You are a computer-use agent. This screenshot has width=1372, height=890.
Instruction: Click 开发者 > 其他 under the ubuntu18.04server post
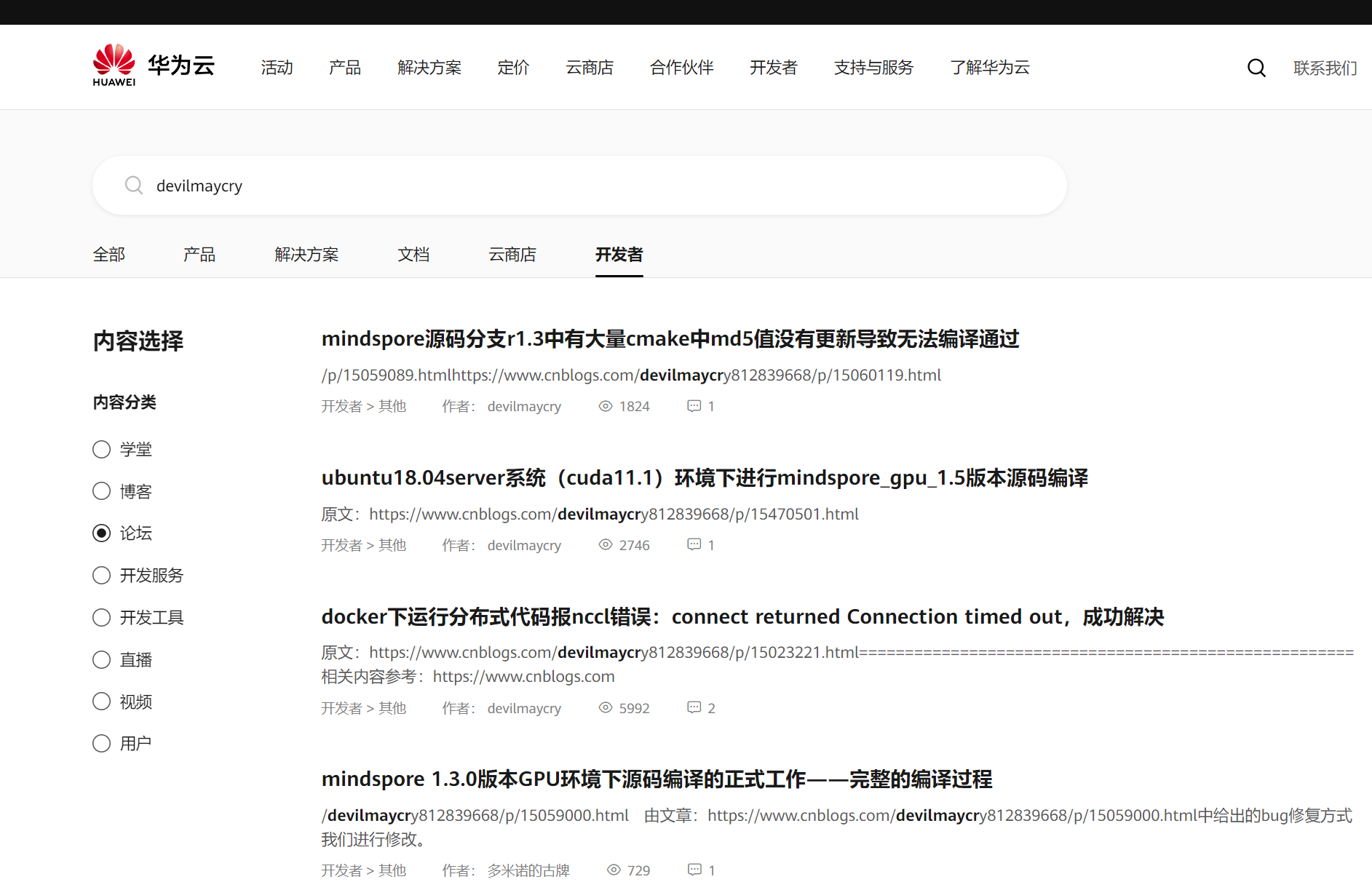tap(364, 545)
